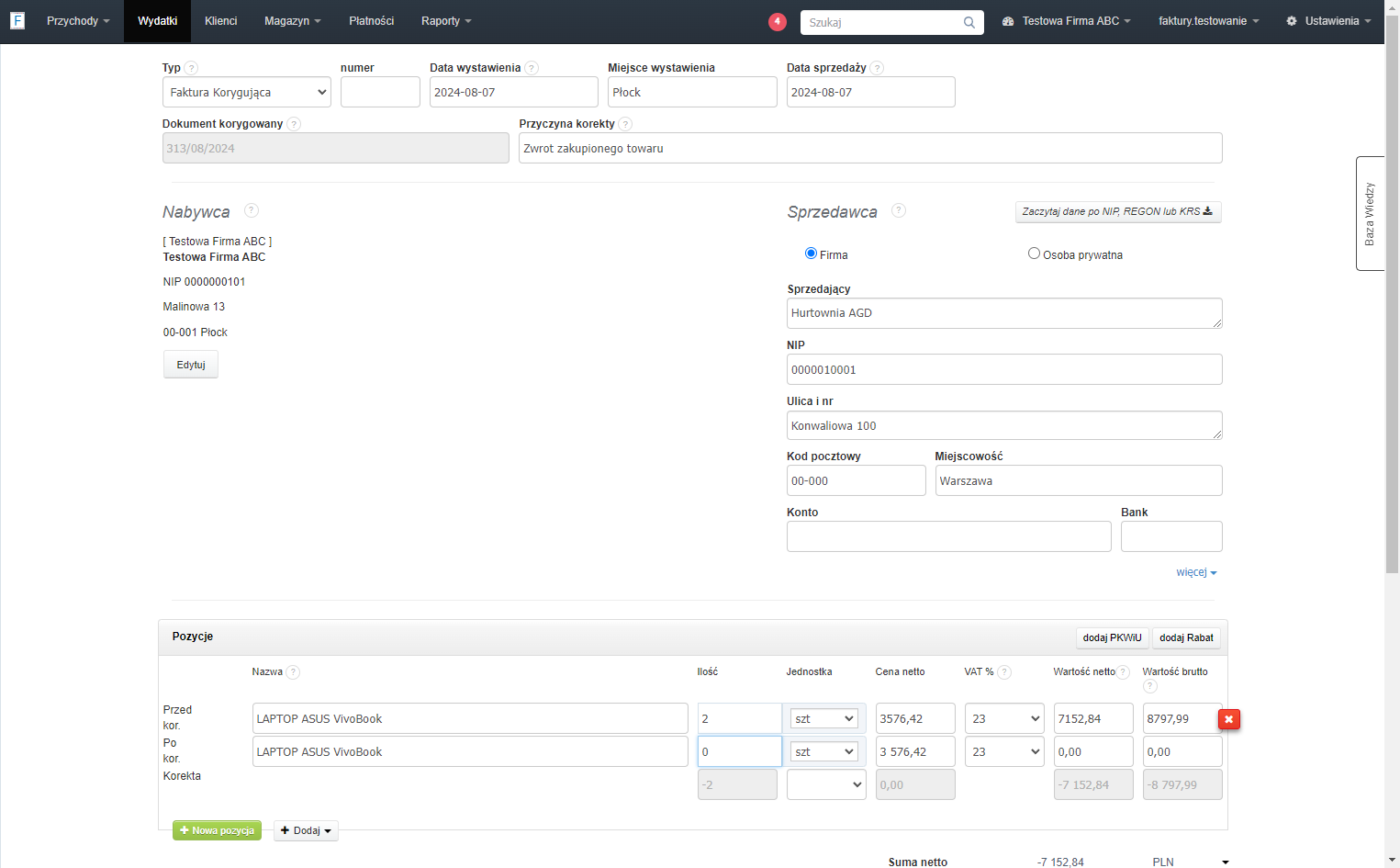Click the help icon beside VAT % column
Viewport: 1400px width, 868px height.
coord(1004,672)
